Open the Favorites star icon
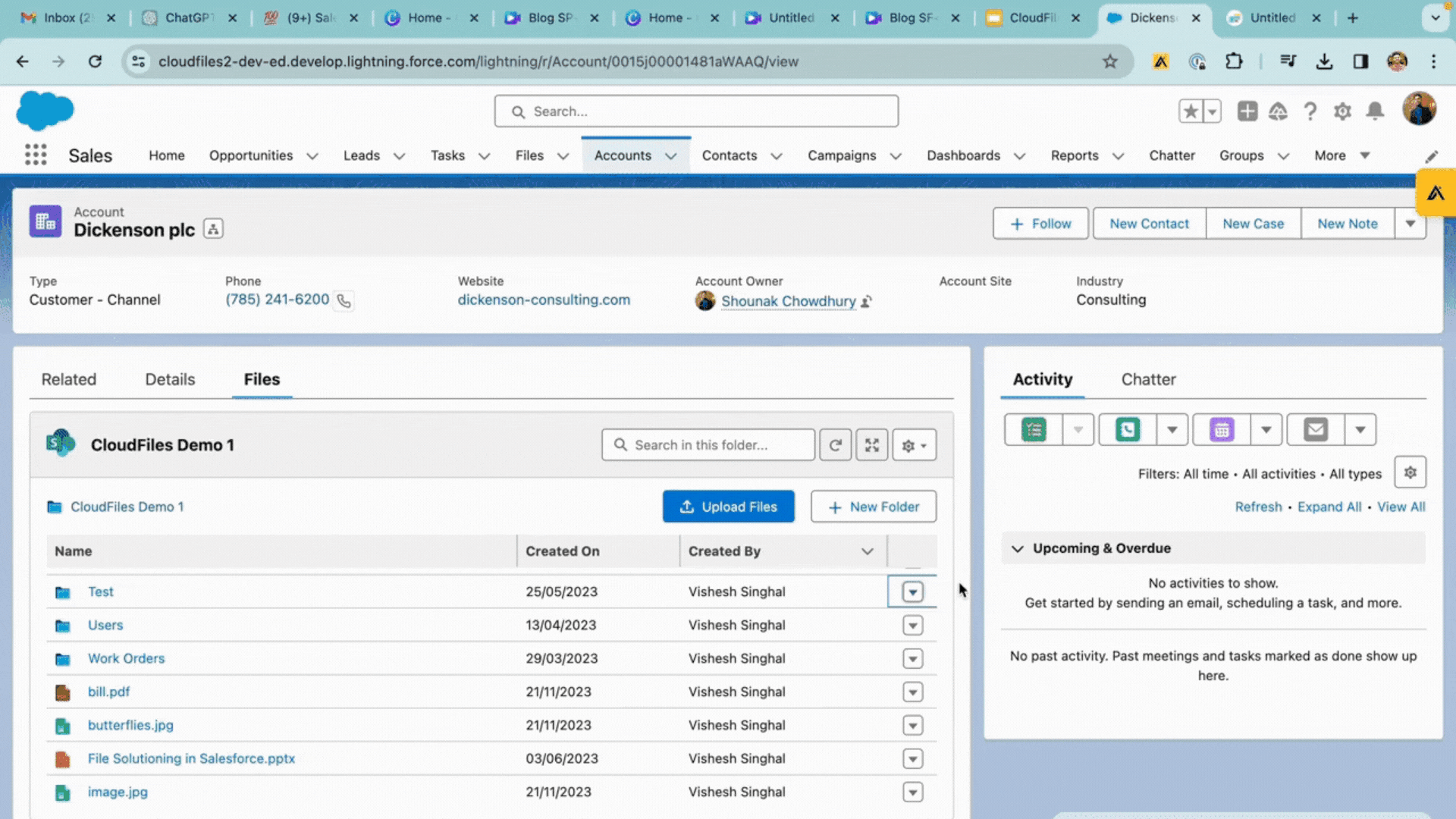 pos(1191,111)
